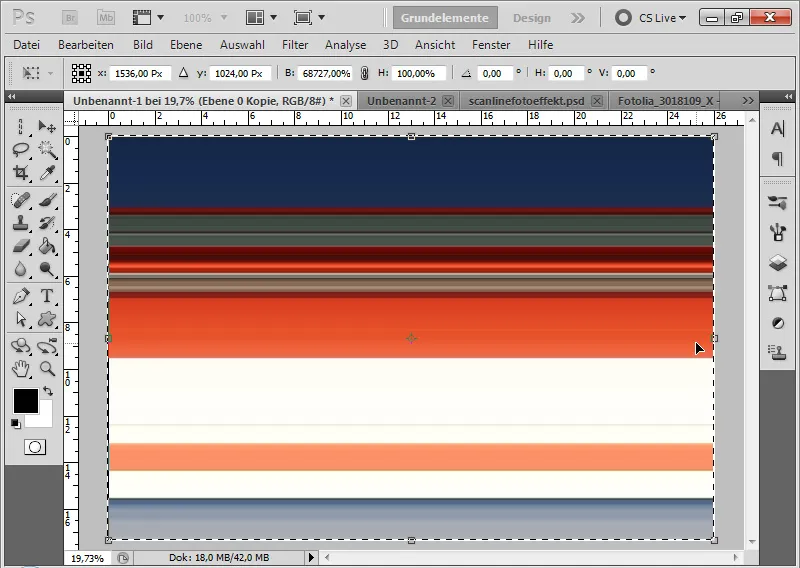Select the Brush tool

pos(47,200)
